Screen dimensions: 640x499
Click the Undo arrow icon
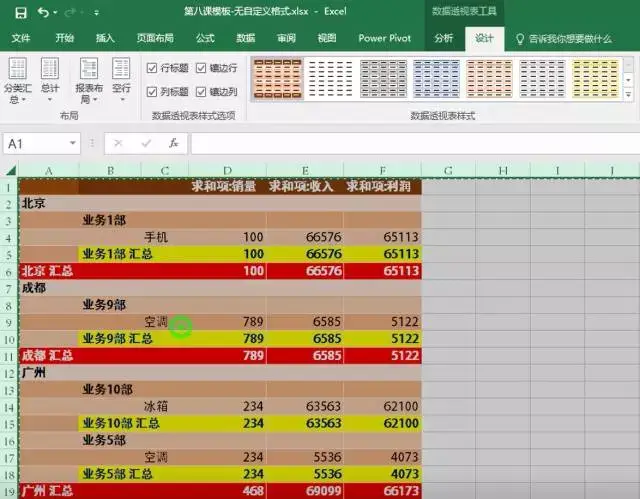click(43, 12)
